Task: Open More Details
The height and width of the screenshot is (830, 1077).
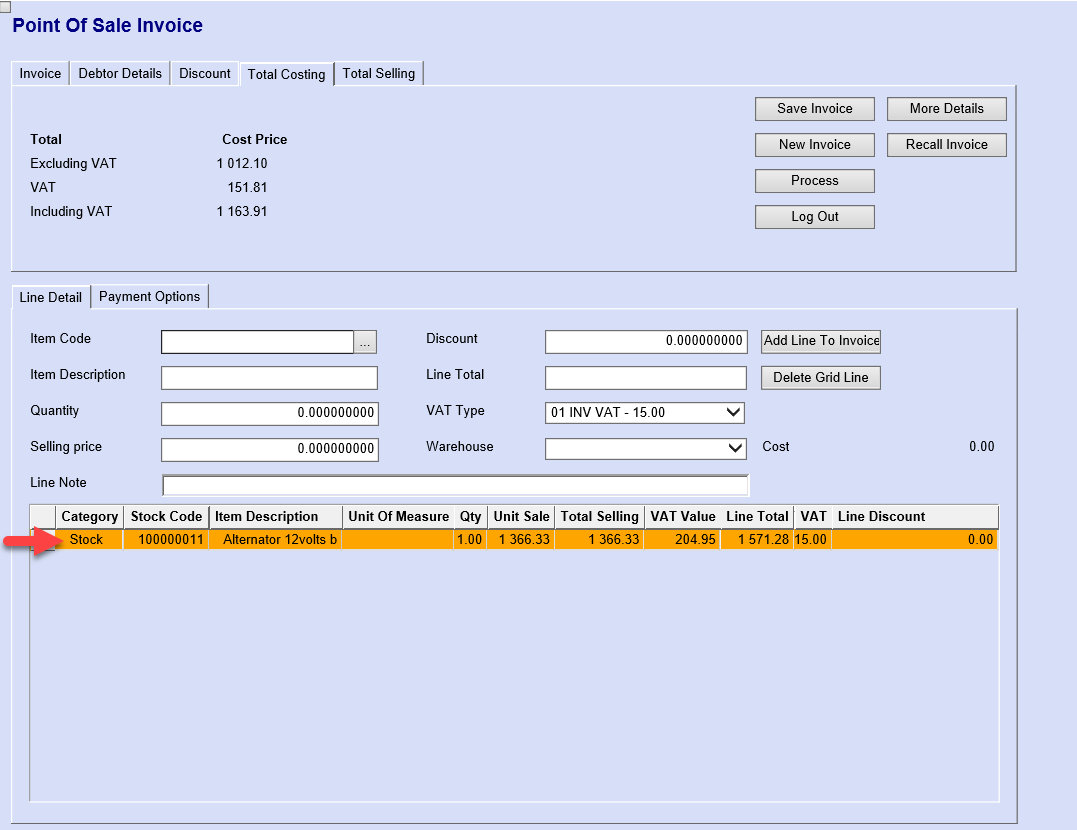Action: tap(946, 109)
